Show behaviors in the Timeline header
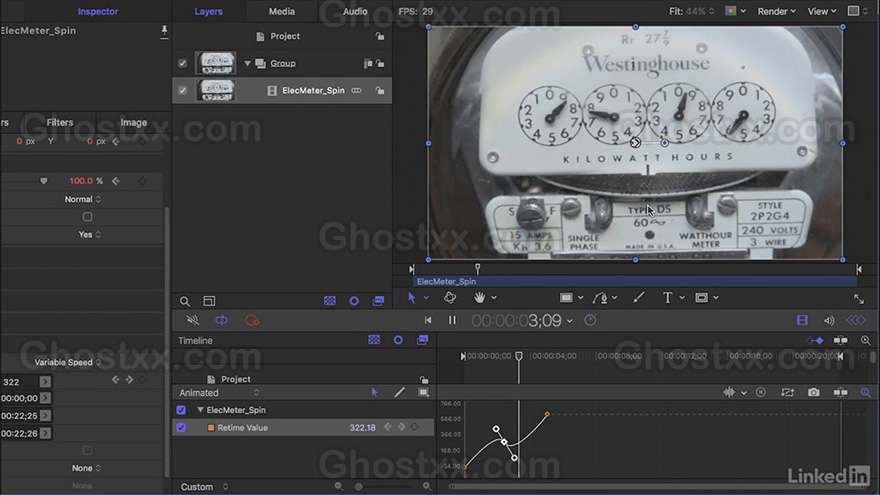The image size is (880, 495). [x=398, y=340]
